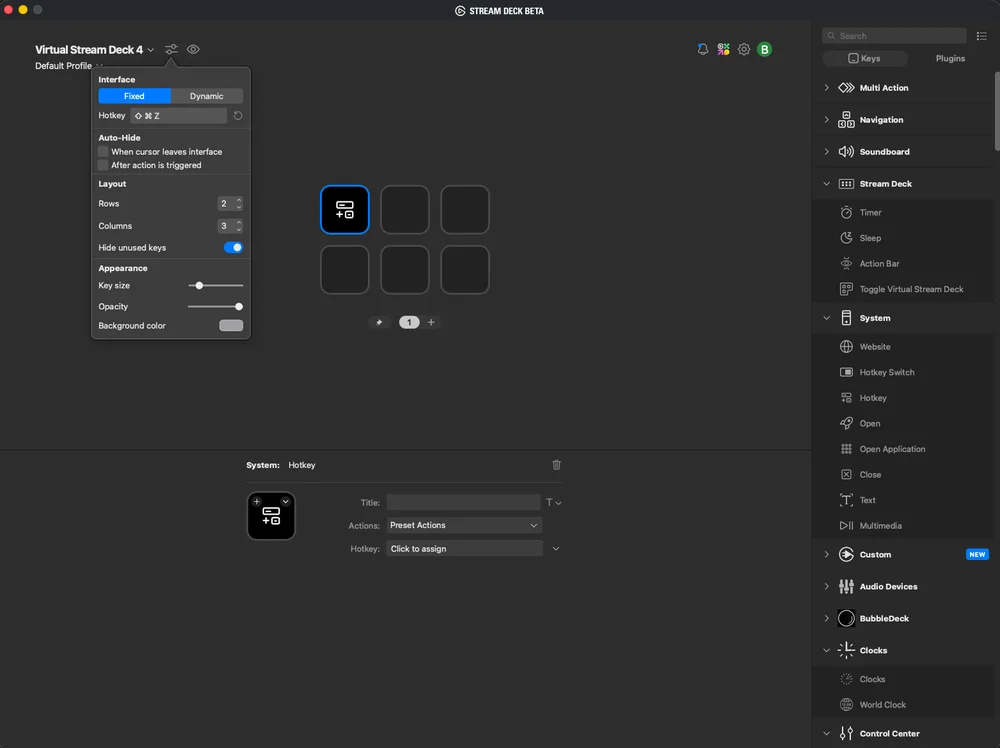Open the Preset Actions dropdown
Image resolution: width=1000 pixels, height=748 pixels.
463,525
